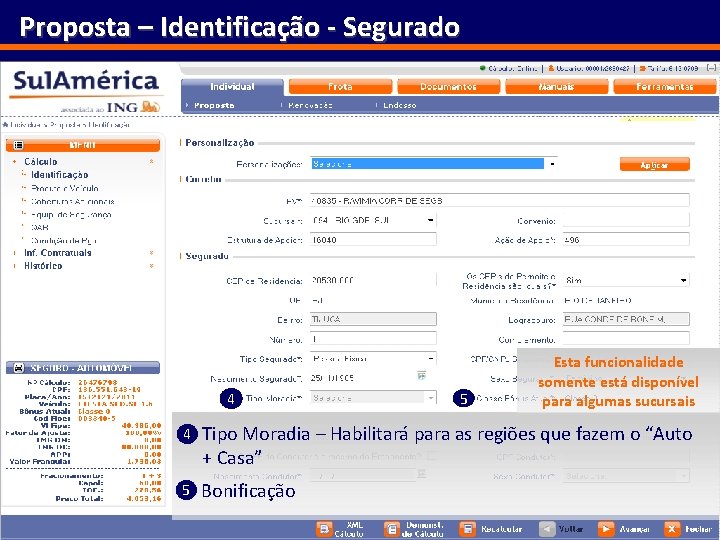The height and width of the screenshot is (540, 720).
Task: Click the corretor name field
Action: point(500,201)
